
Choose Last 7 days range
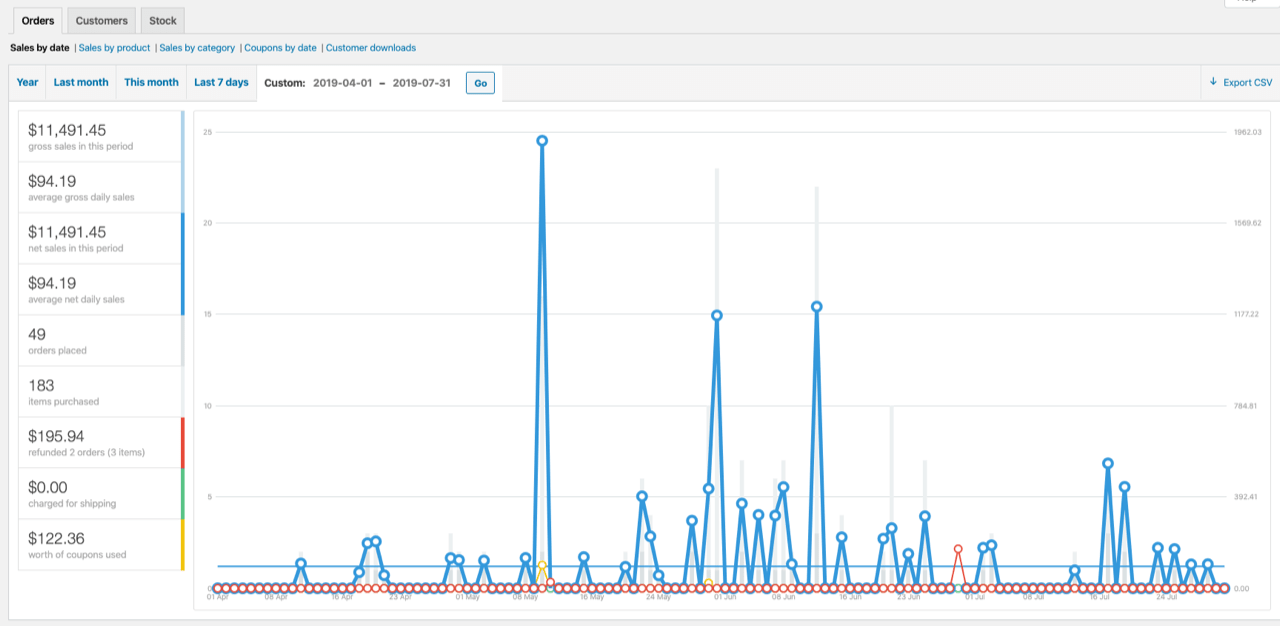click(x=221, y=83)
